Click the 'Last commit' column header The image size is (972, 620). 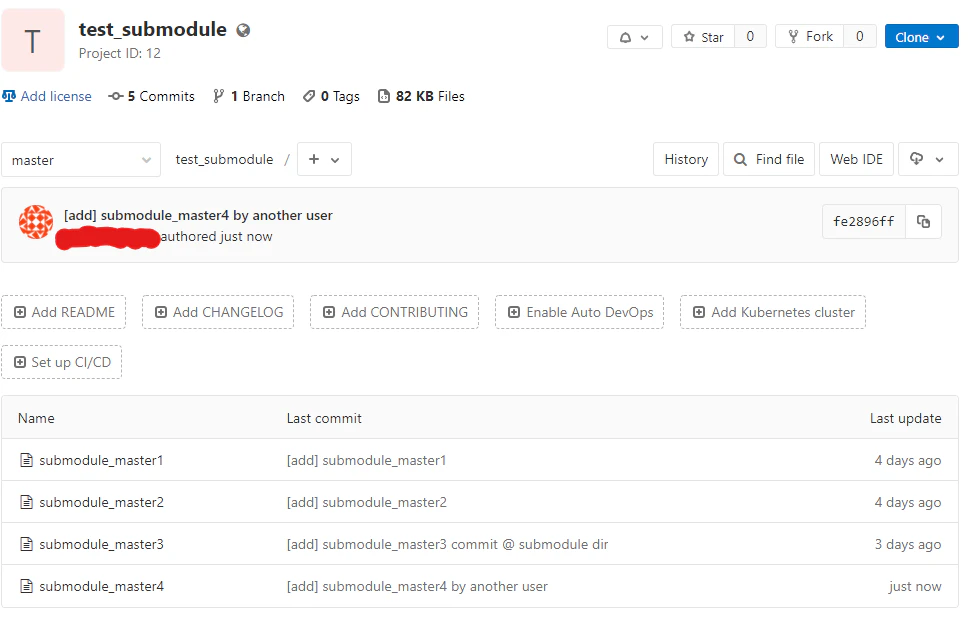(x=324, y=418)
